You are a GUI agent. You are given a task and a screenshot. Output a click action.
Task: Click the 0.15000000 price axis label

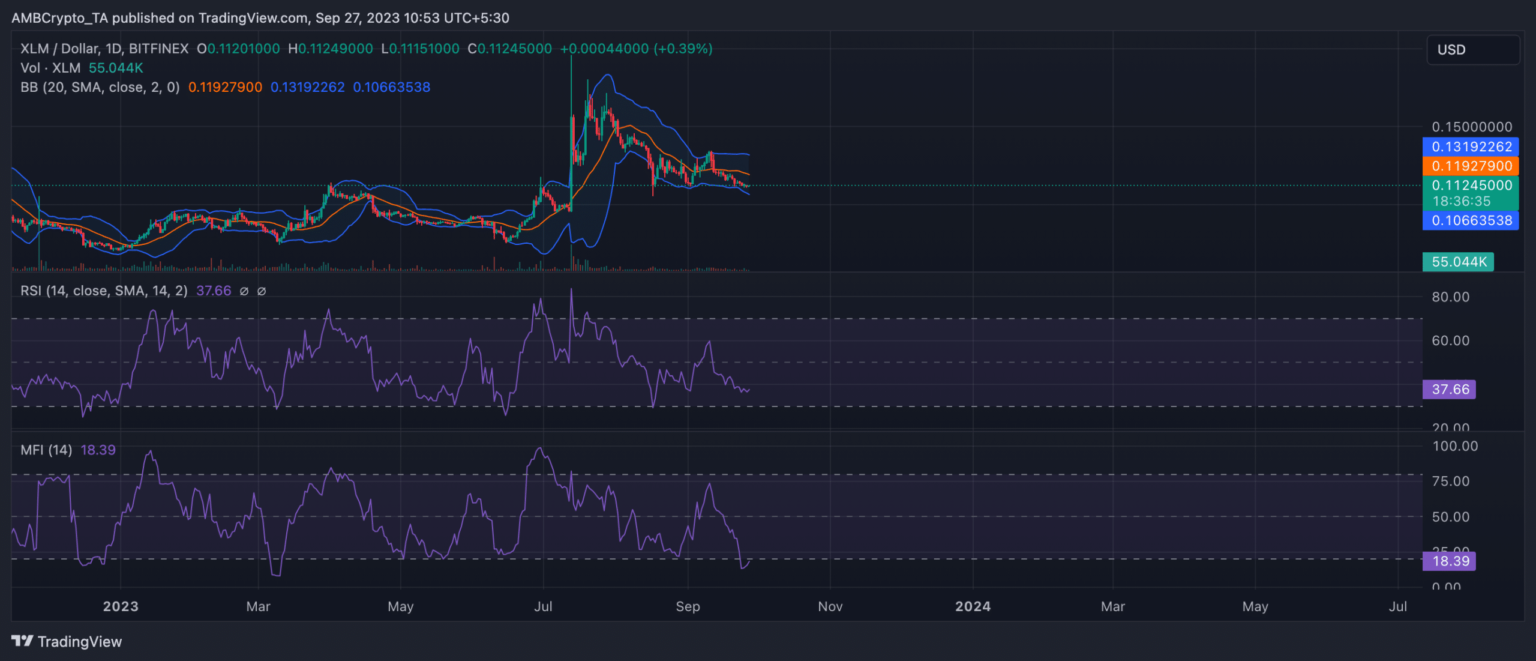point(1470,127)
